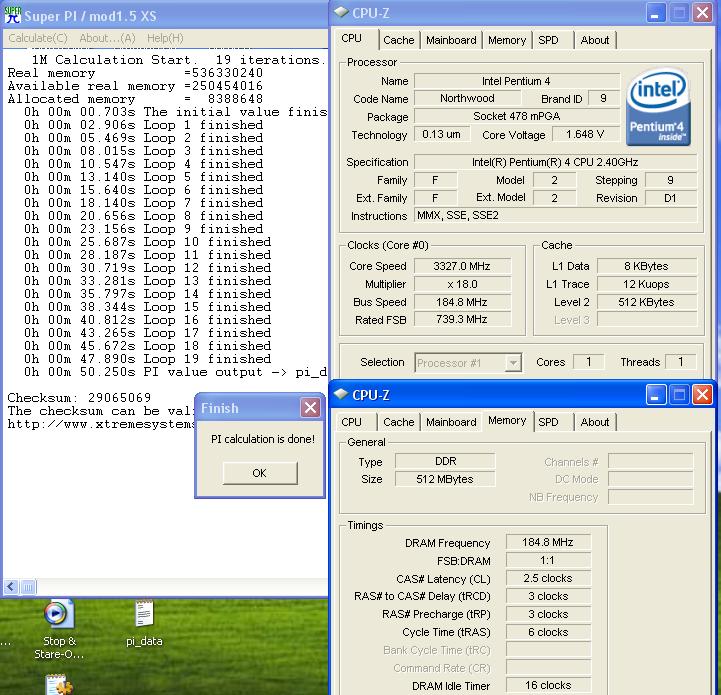Switch to About tab in lower CPU-Z
This screenshot has width=721, height=695.
coord(595,422)
